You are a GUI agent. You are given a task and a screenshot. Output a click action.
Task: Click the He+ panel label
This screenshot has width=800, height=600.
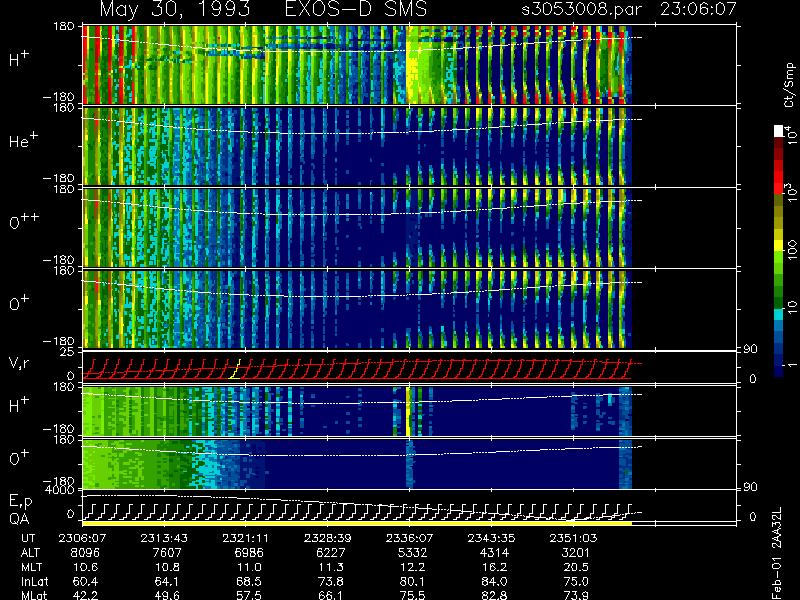tap(22, 140)
